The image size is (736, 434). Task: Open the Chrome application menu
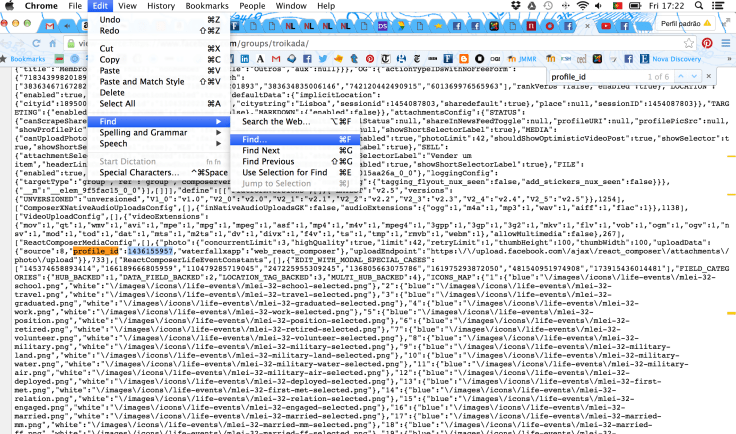pos(41,6)
